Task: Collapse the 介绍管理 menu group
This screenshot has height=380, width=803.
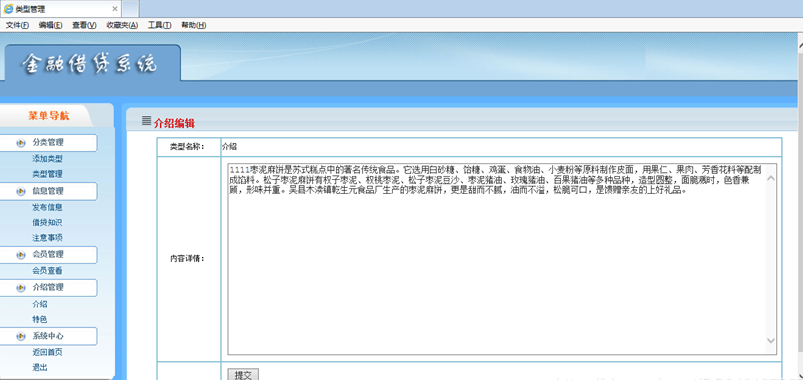Action: 48,287
